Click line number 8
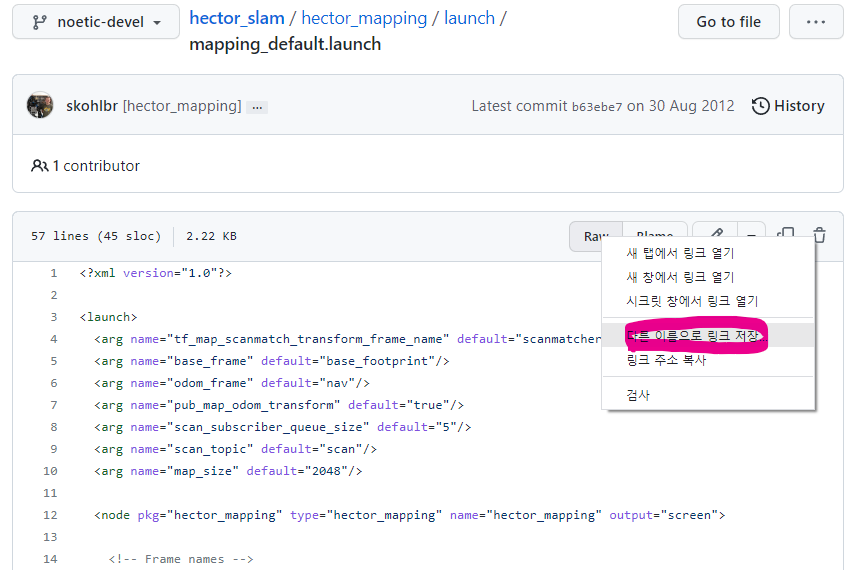 pyautogui.click(x=54, y=427)
